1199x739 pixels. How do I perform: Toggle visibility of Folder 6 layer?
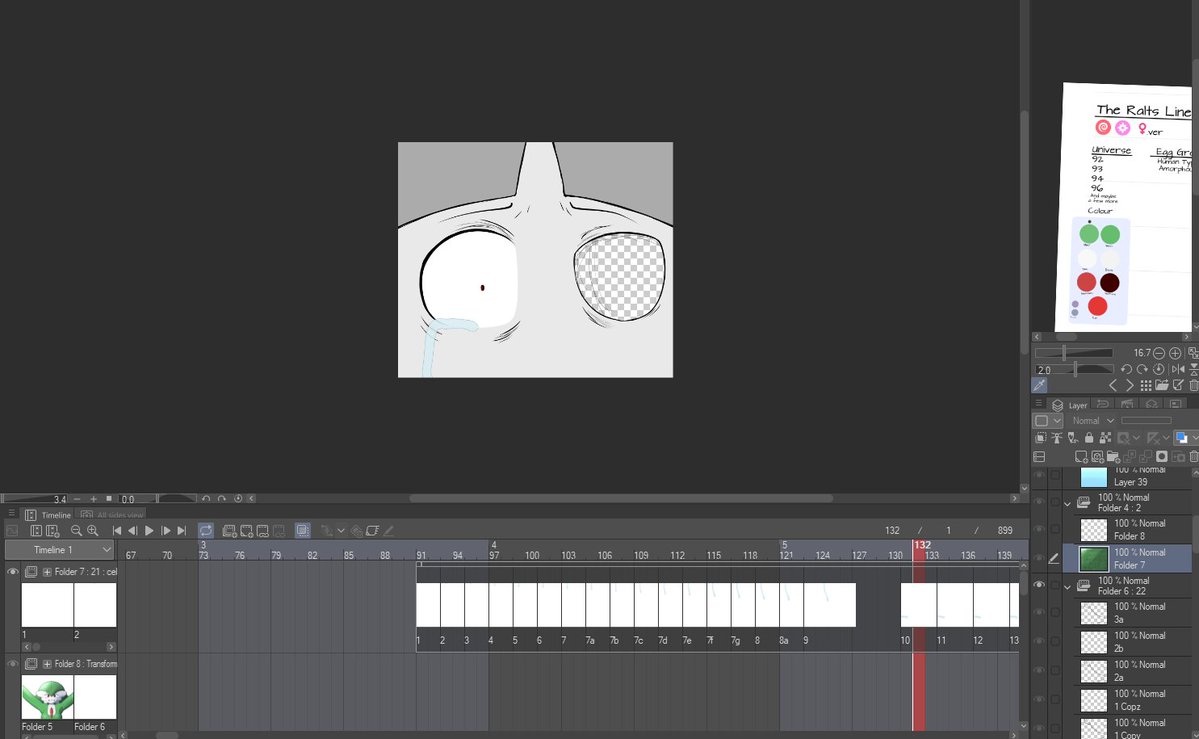[1038, 585]
